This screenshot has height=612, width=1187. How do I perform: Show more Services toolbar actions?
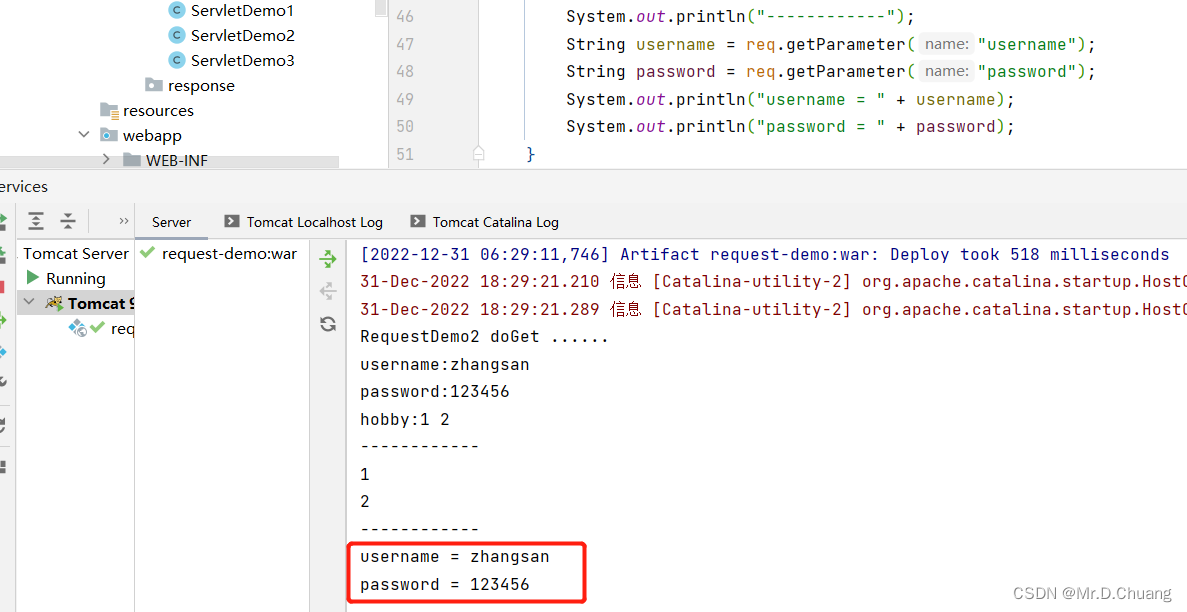pyautogui.click(x=124, y=221)
